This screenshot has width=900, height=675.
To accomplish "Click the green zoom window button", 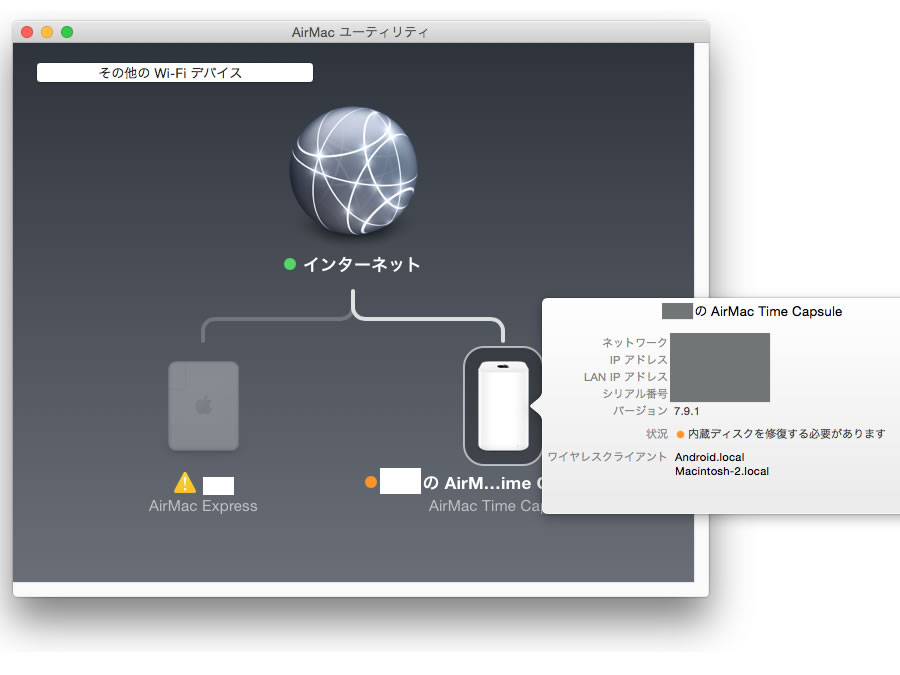I will pos(67,32).
